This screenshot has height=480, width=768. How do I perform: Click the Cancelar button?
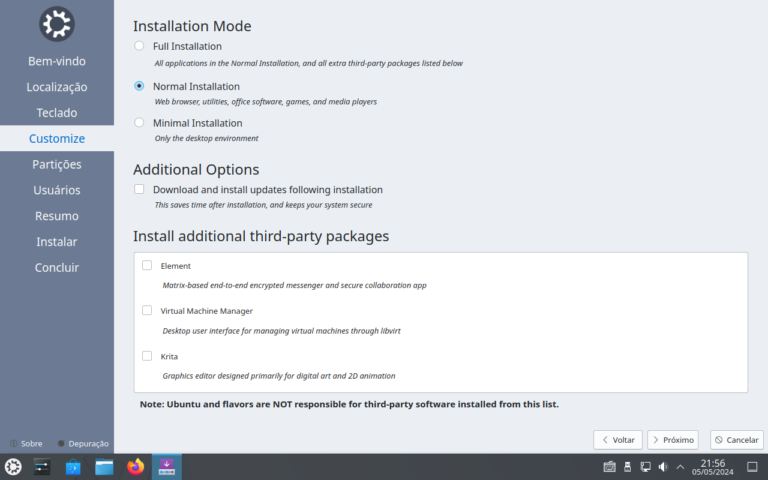(737, 440)
